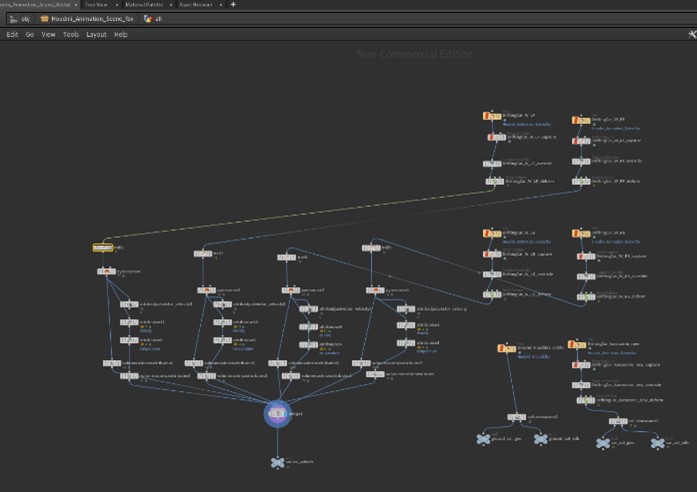Click the 'all' node icon in path bar
This screenshot has height=492, width=697.
coord(146,19)
